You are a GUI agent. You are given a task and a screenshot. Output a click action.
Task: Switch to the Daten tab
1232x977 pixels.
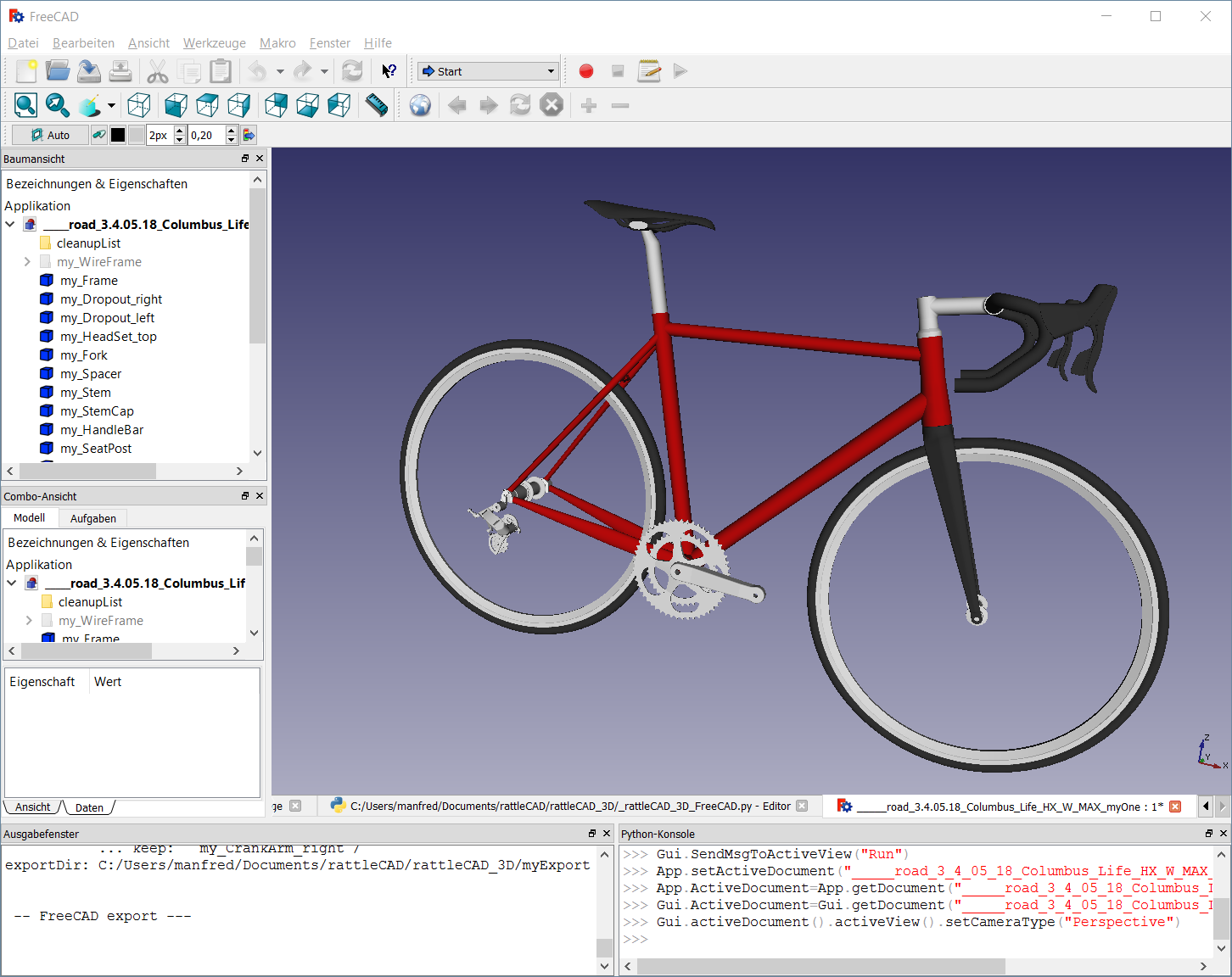pyautogui.click(x=89, y=807)
